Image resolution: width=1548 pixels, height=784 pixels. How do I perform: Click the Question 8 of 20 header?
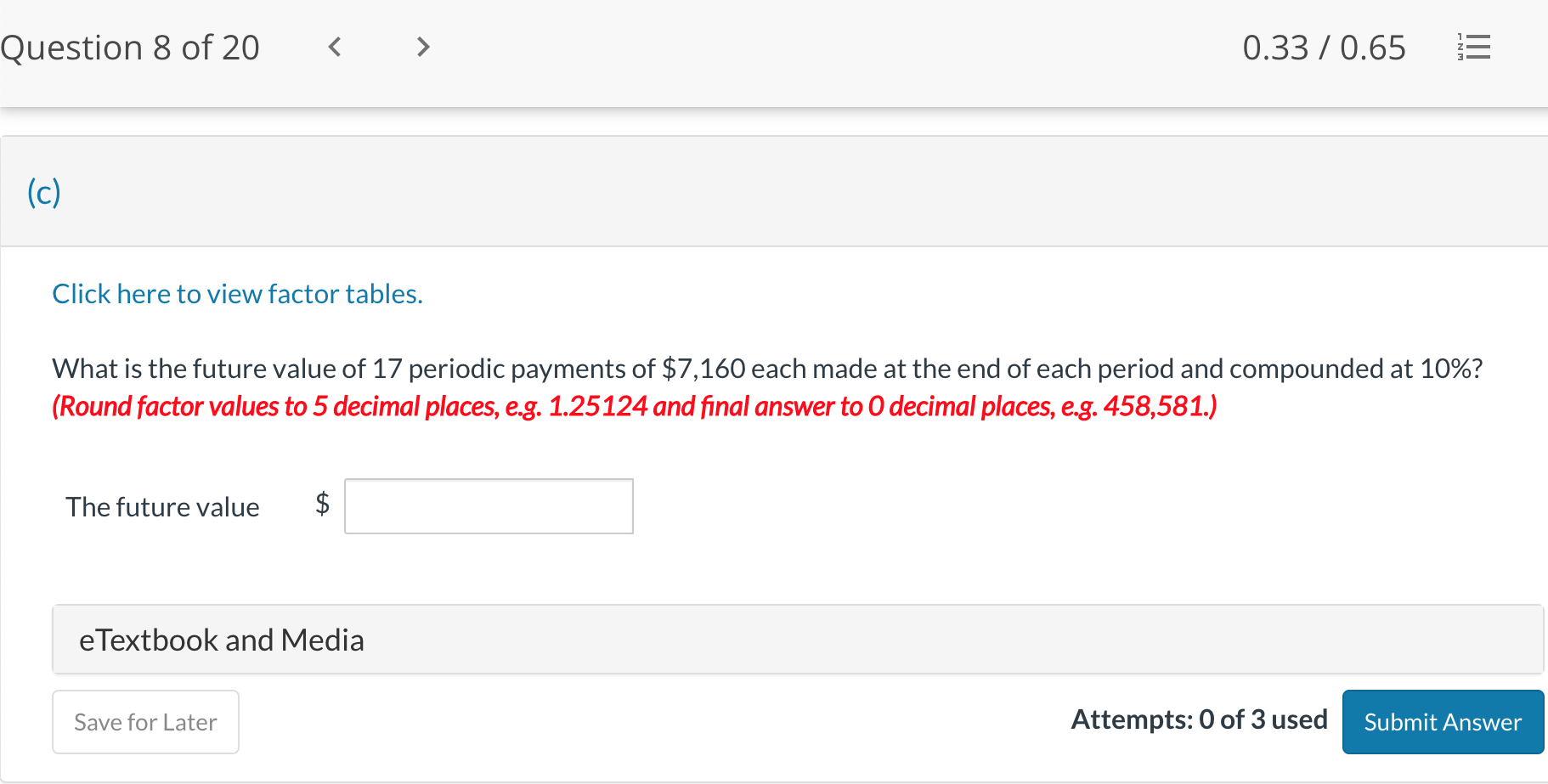130,47
